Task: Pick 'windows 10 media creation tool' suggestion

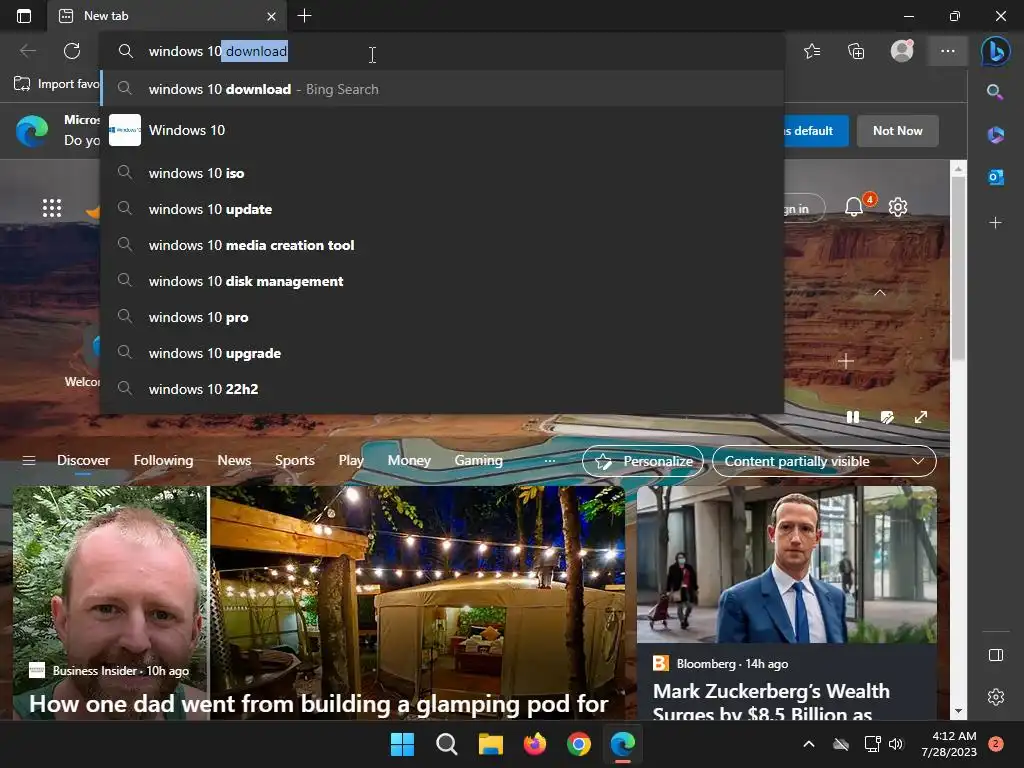Action: (442, 245)
